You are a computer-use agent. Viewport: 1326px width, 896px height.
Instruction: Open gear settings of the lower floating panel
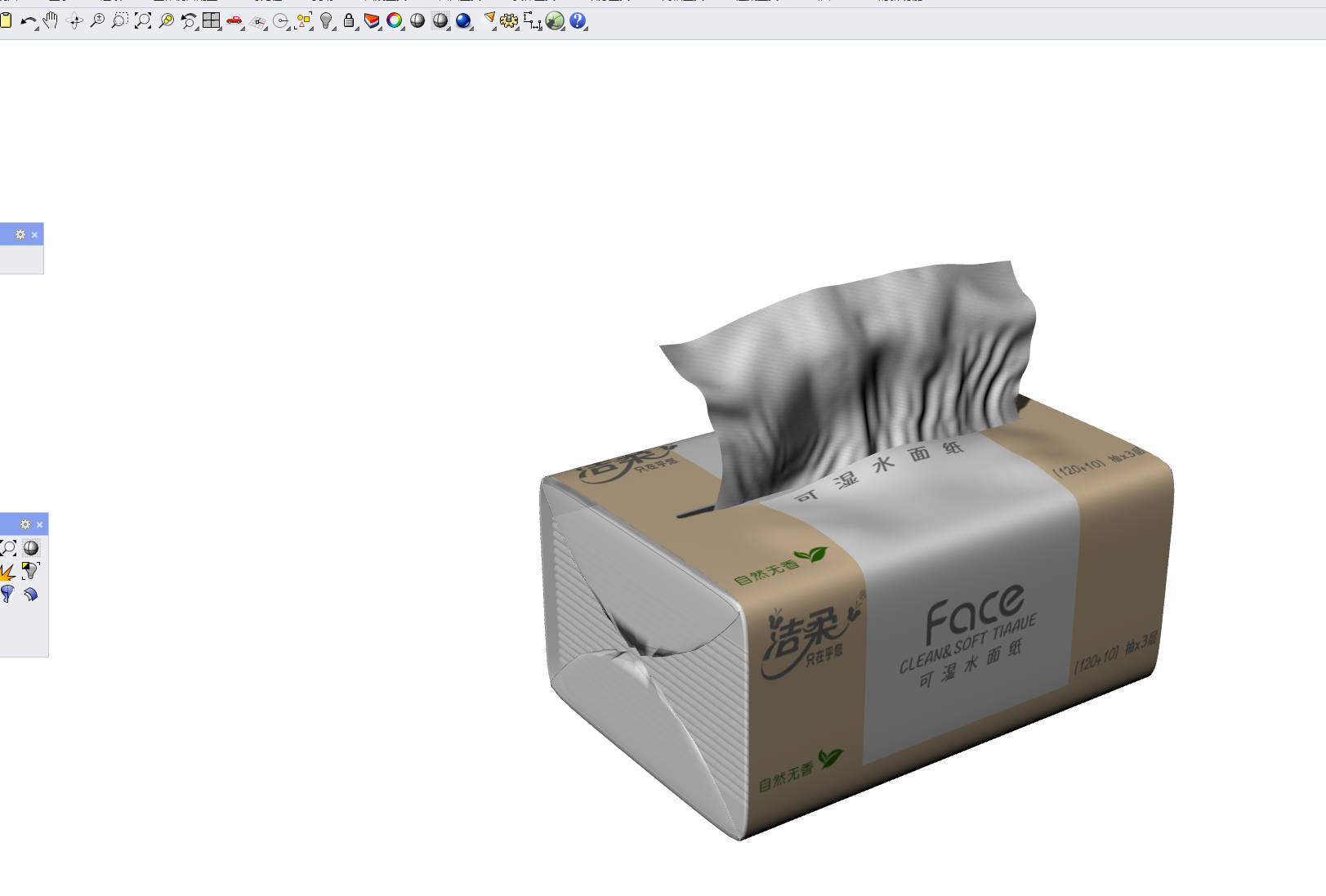pos(25,524)
